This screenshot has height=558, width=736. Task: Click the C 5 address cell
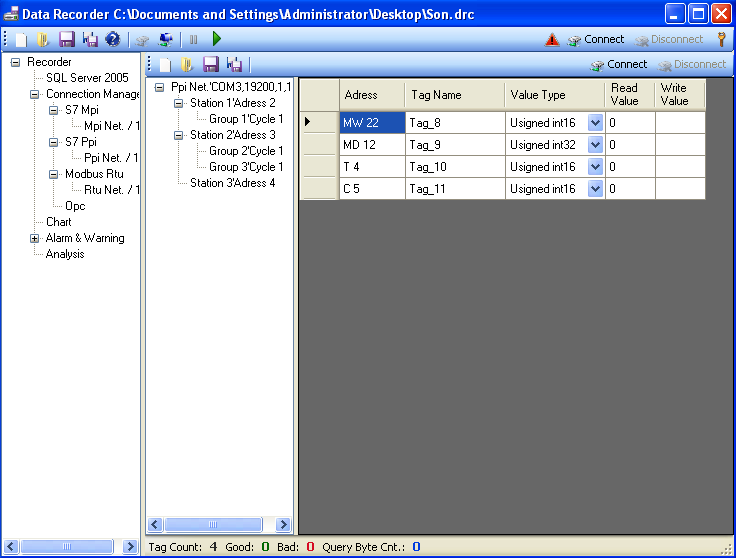pyautogui.click(x=372, y=189)
